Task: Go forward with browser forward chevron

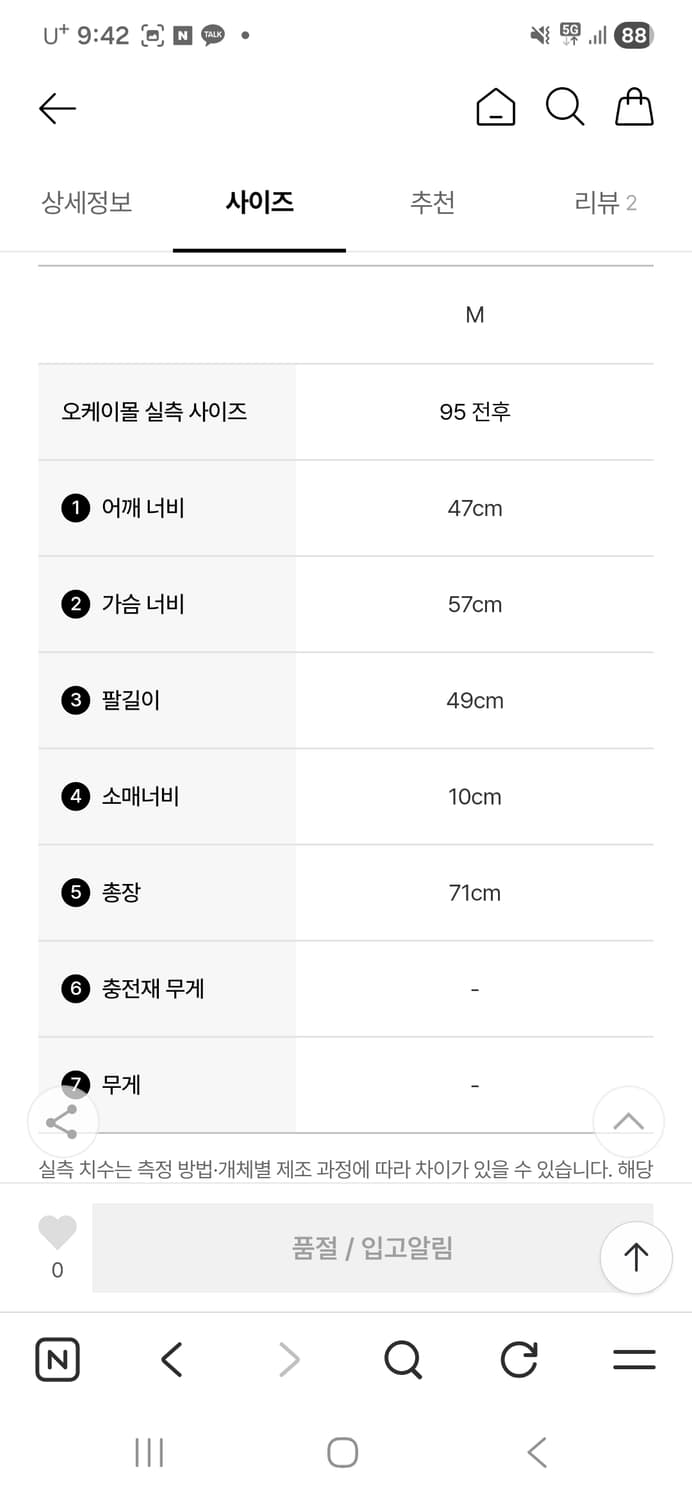Action: pos(289,1360)
